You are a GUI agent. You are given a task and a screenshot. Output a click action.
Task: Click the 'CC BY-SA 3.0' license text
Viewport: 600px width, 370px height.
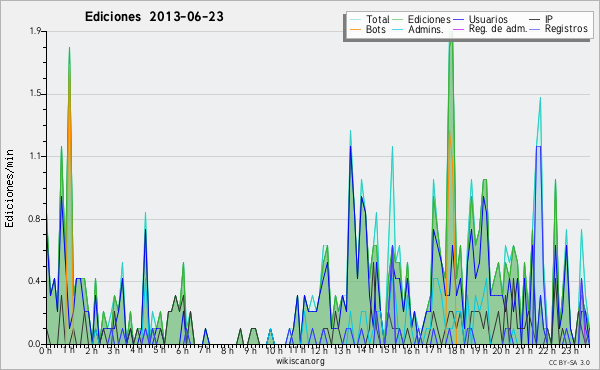(x=569, y=362)
